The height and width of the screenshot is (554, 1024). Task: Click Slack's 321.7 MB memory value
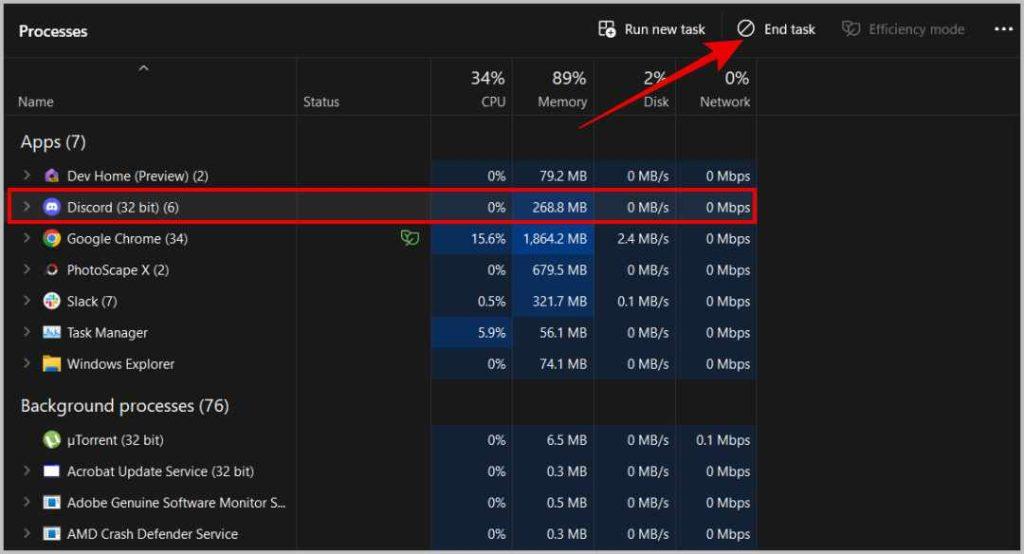coord(560,301)
